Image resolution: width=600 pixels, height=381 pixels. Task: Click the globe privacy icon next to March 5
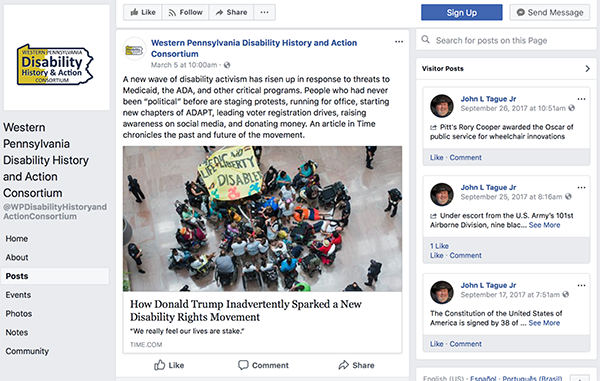[x=227, y=65]
